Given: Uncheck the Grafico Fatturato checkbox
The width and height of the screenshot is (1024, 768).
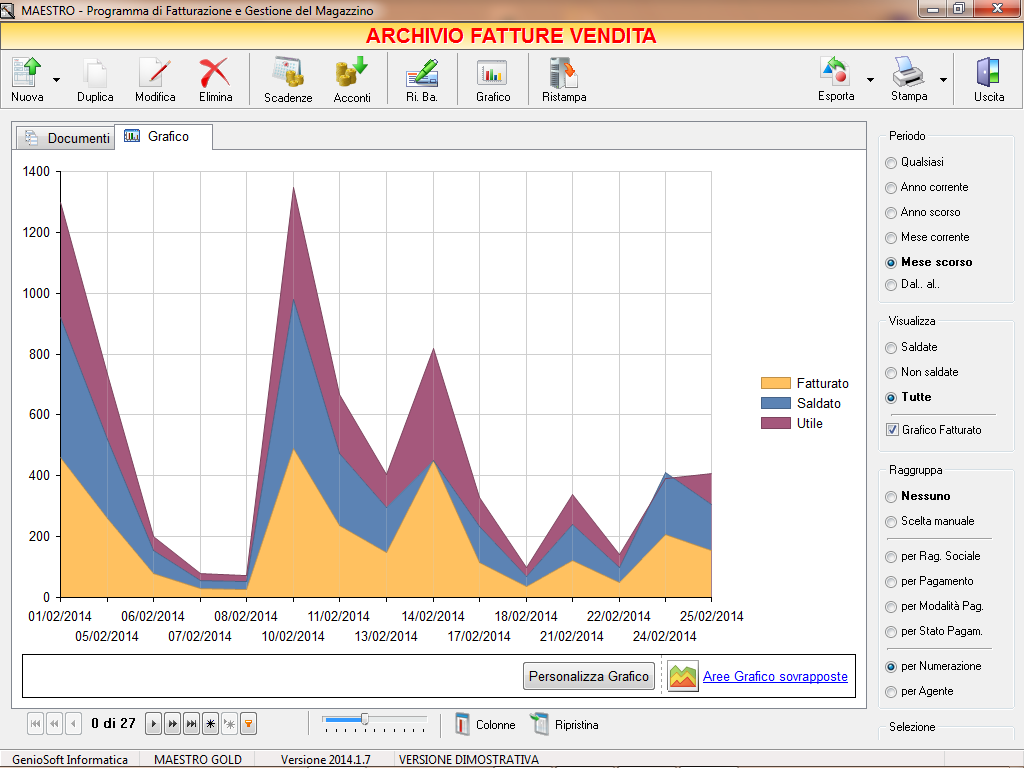Looking at the screenshot, I should 891,430.
